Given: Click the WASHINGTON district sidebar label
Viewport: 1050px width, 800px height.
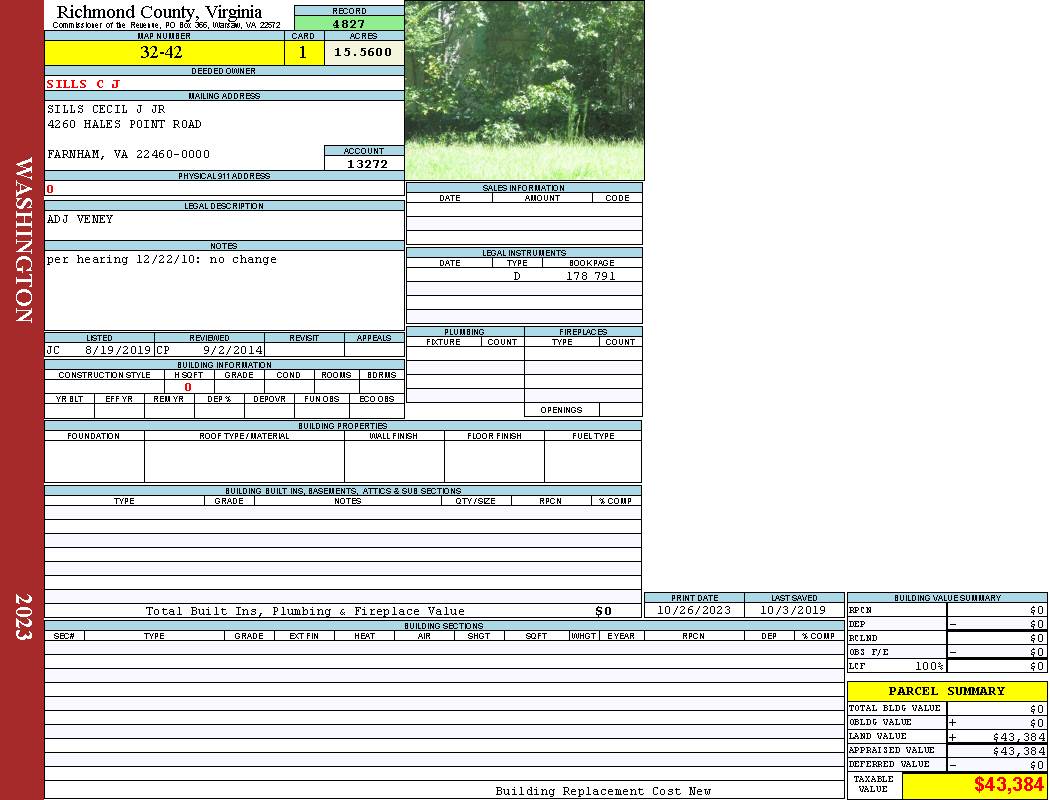Looking at the screenshot, I should 23,240.
